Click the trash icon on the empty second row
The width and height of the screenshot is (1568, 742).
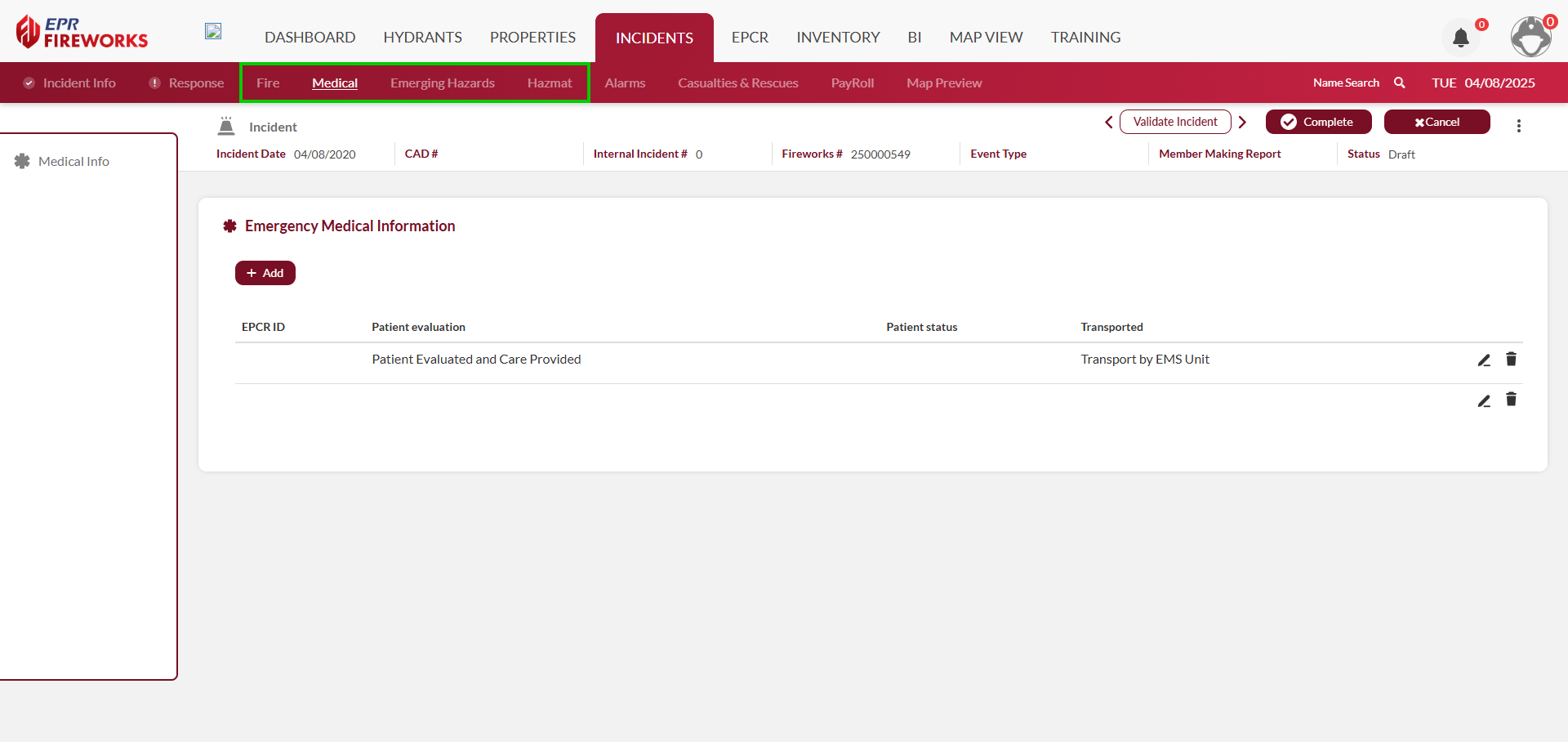coord(1511,400)
